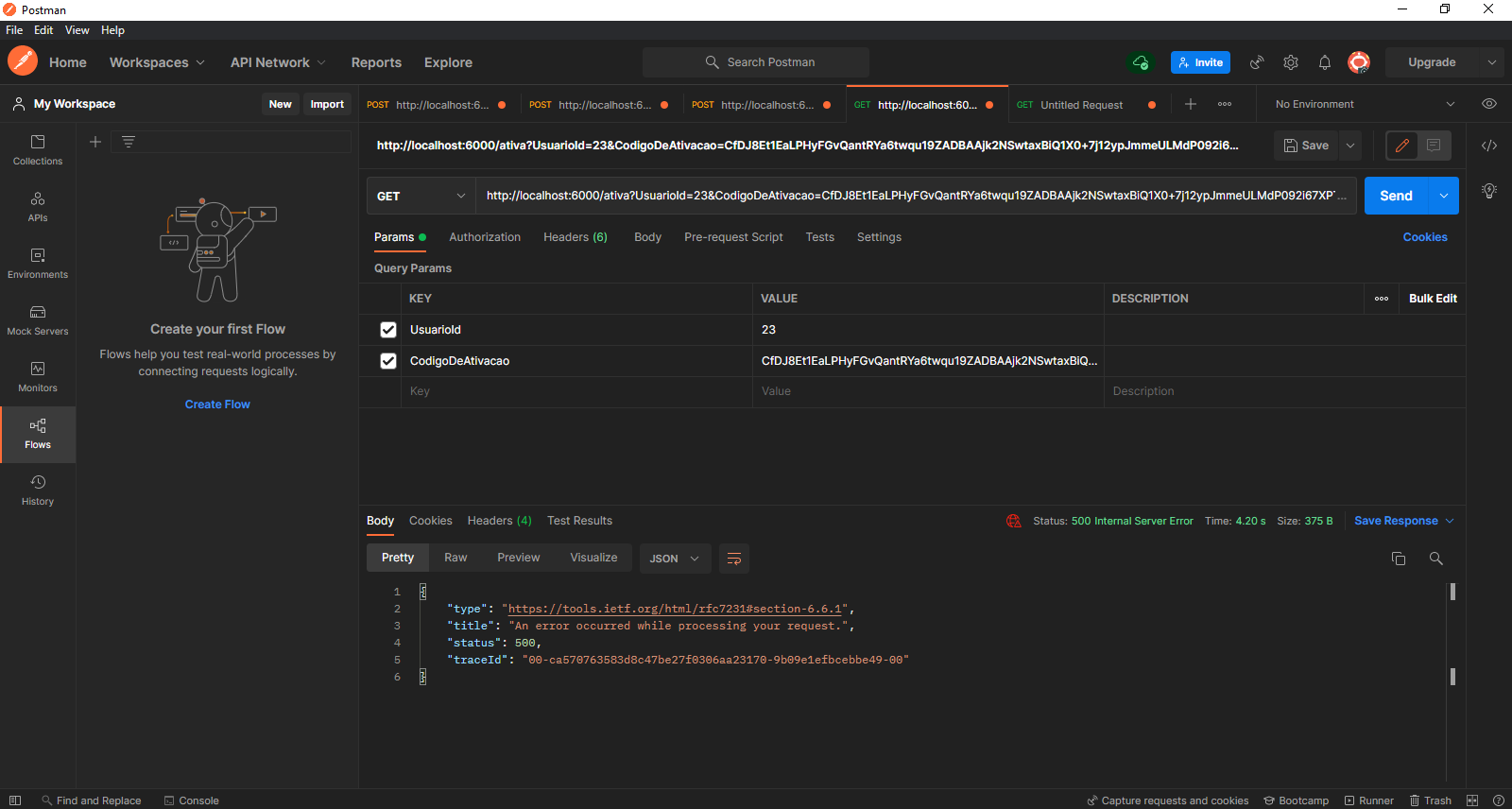This screenshot has height=809, width=1512.
Task: Expand the Save Response dropdown
Action: click(x=1404, y=521)
